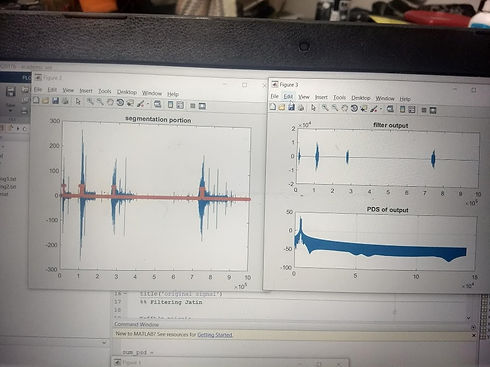Expand the left panel chevron dropdown
490x367 pixels.
click(x=104, y=342)
